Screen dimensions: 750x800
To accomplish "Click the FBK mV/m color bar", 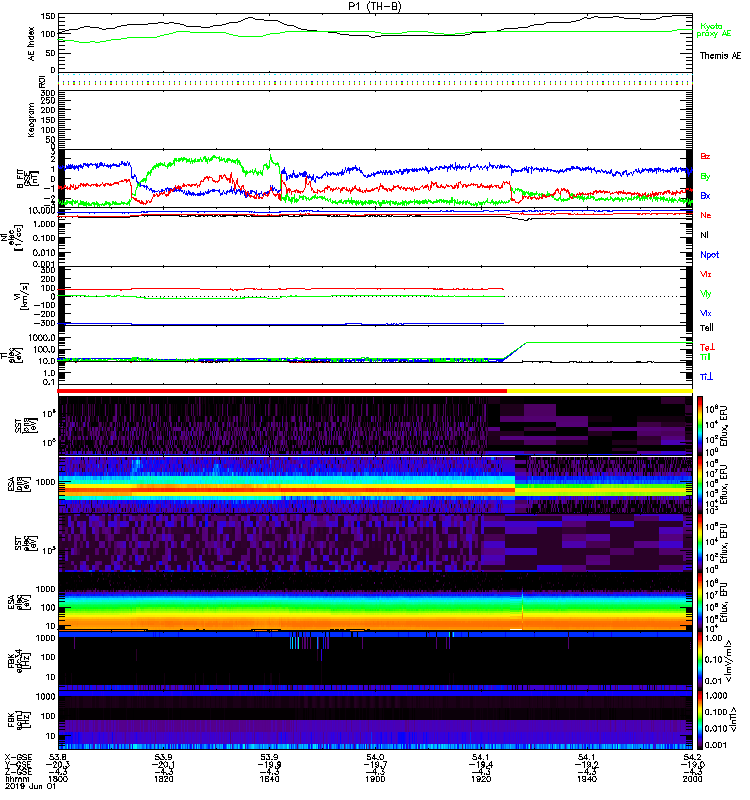I will [700, 661].
